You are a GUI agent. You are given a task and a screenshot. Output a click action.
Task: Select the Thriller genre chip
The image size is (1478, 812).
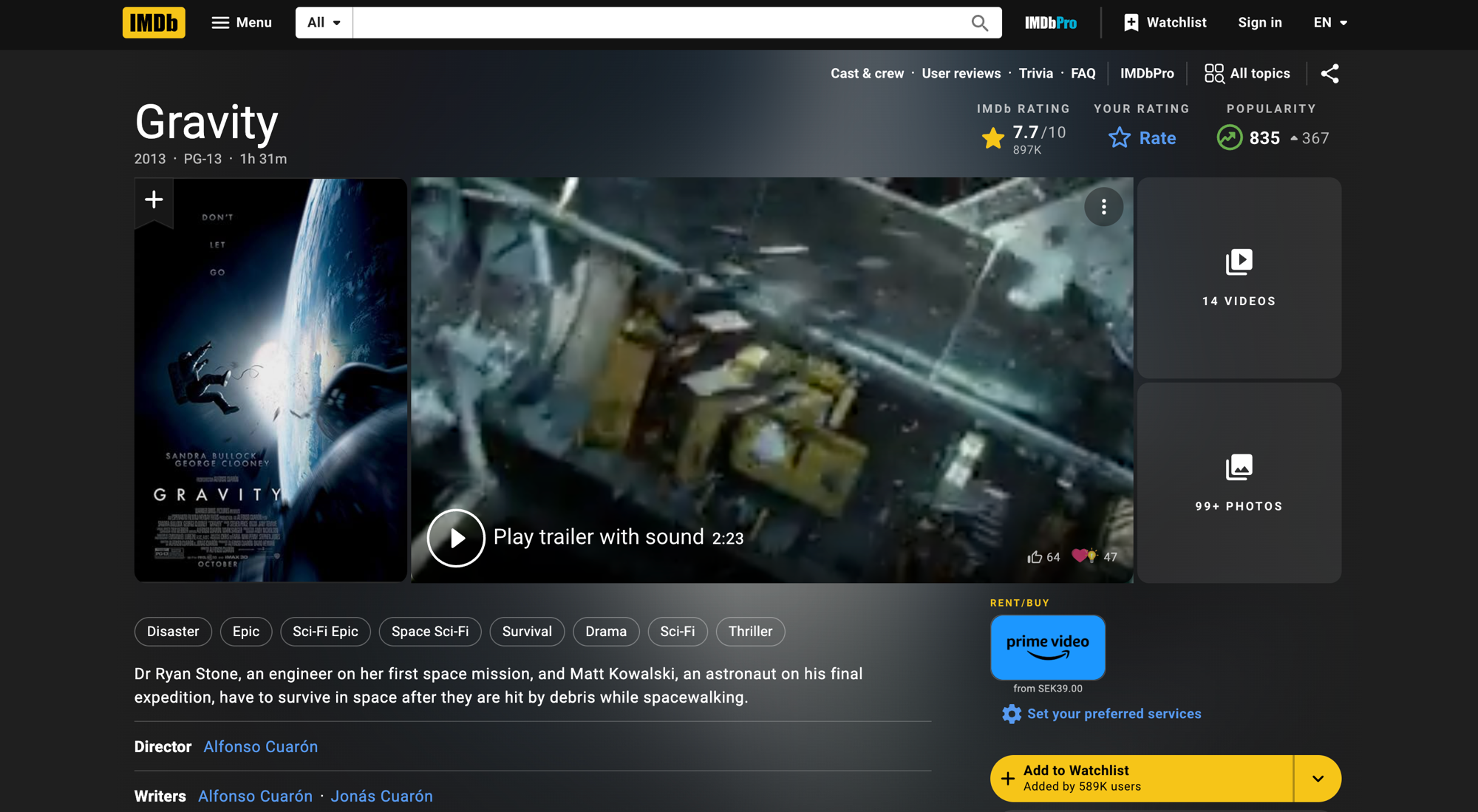[x=750, y=632]
